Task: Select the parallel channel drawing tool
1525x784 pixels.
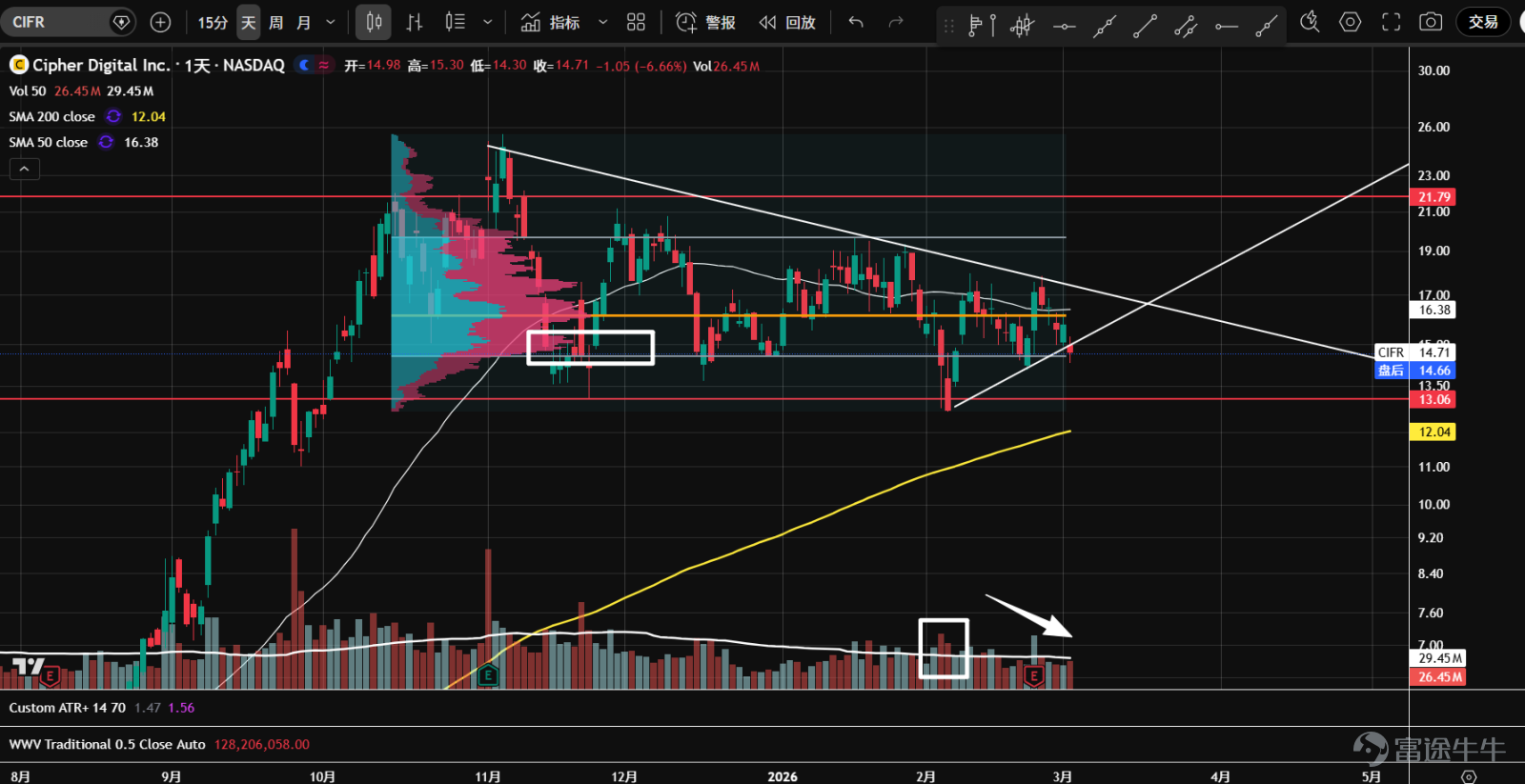Action: (x=1186, y=26)
